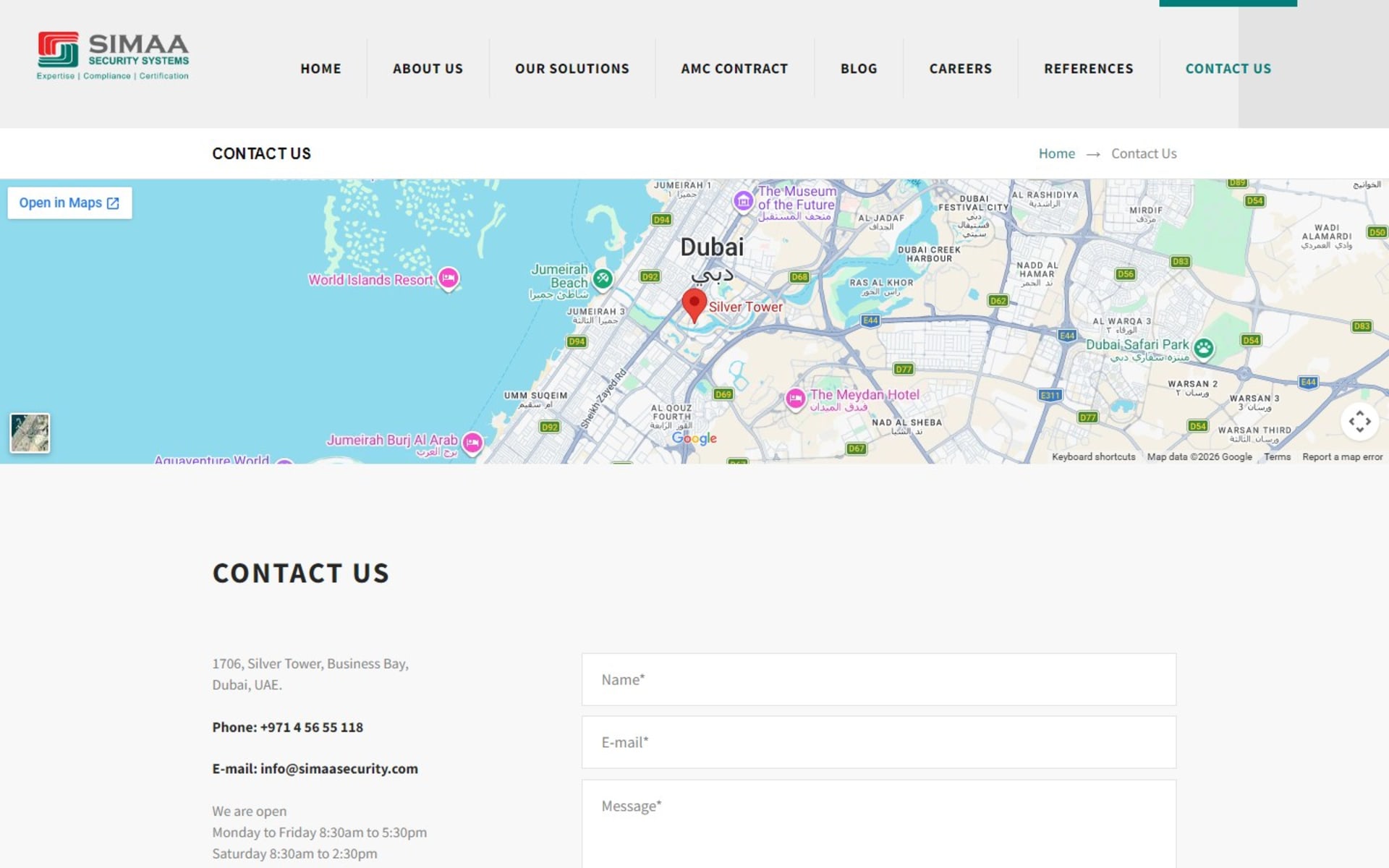This screenshot has width=1389, height=868.
Task: Click the Silver Tower map label
Action: [x=745, y=307]
